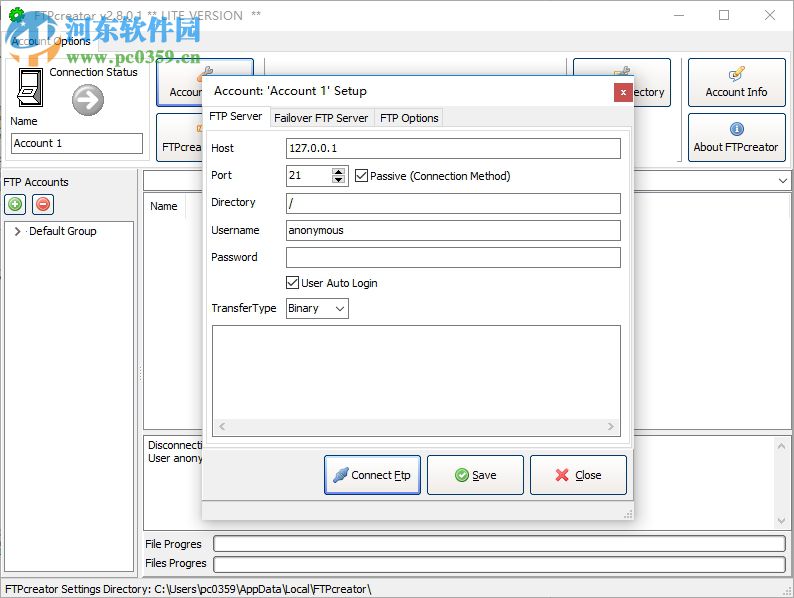Viewport: 794px width, 598px height.
Task: Click the Files Progres progress bar
Action: click(499, 564)
